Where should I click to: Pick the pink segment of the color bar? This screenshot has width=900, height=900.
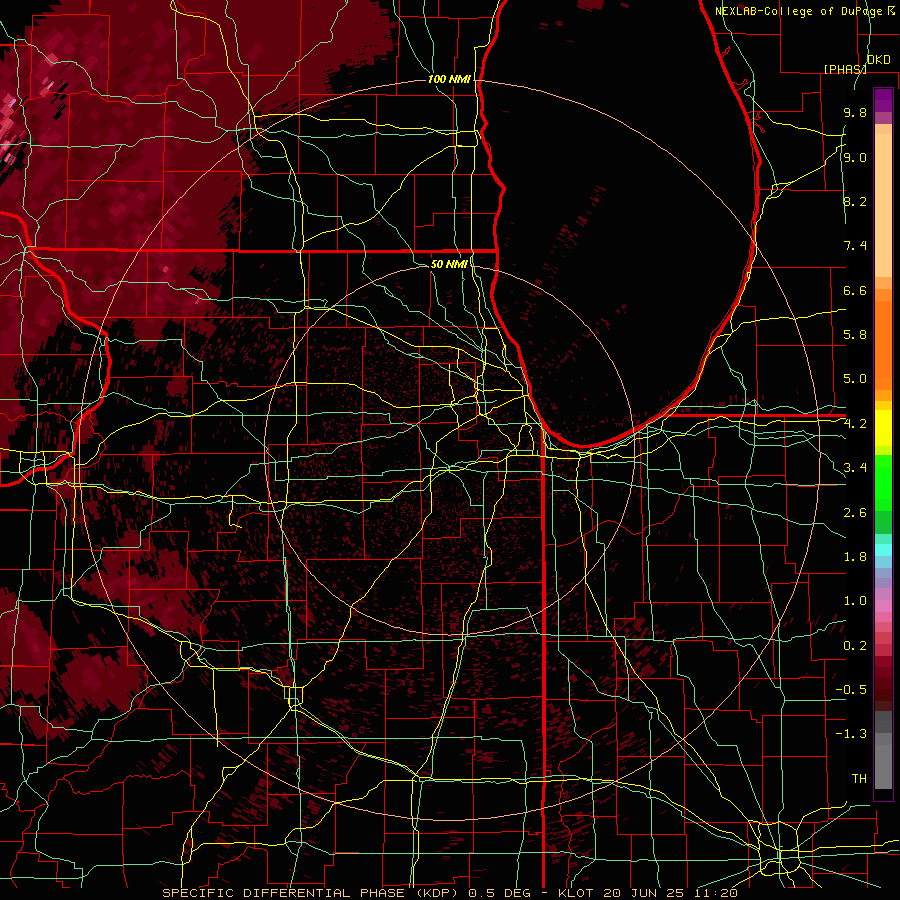[x=883, y=605]
